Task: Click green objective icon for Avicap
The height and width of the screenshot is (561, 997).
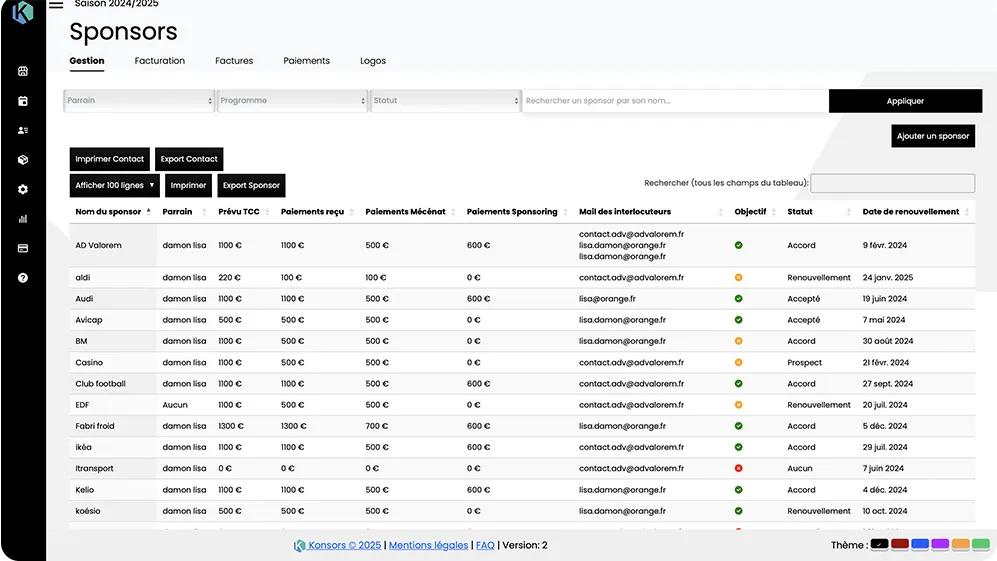Action: pyautogui.click(x=738, y=320)
